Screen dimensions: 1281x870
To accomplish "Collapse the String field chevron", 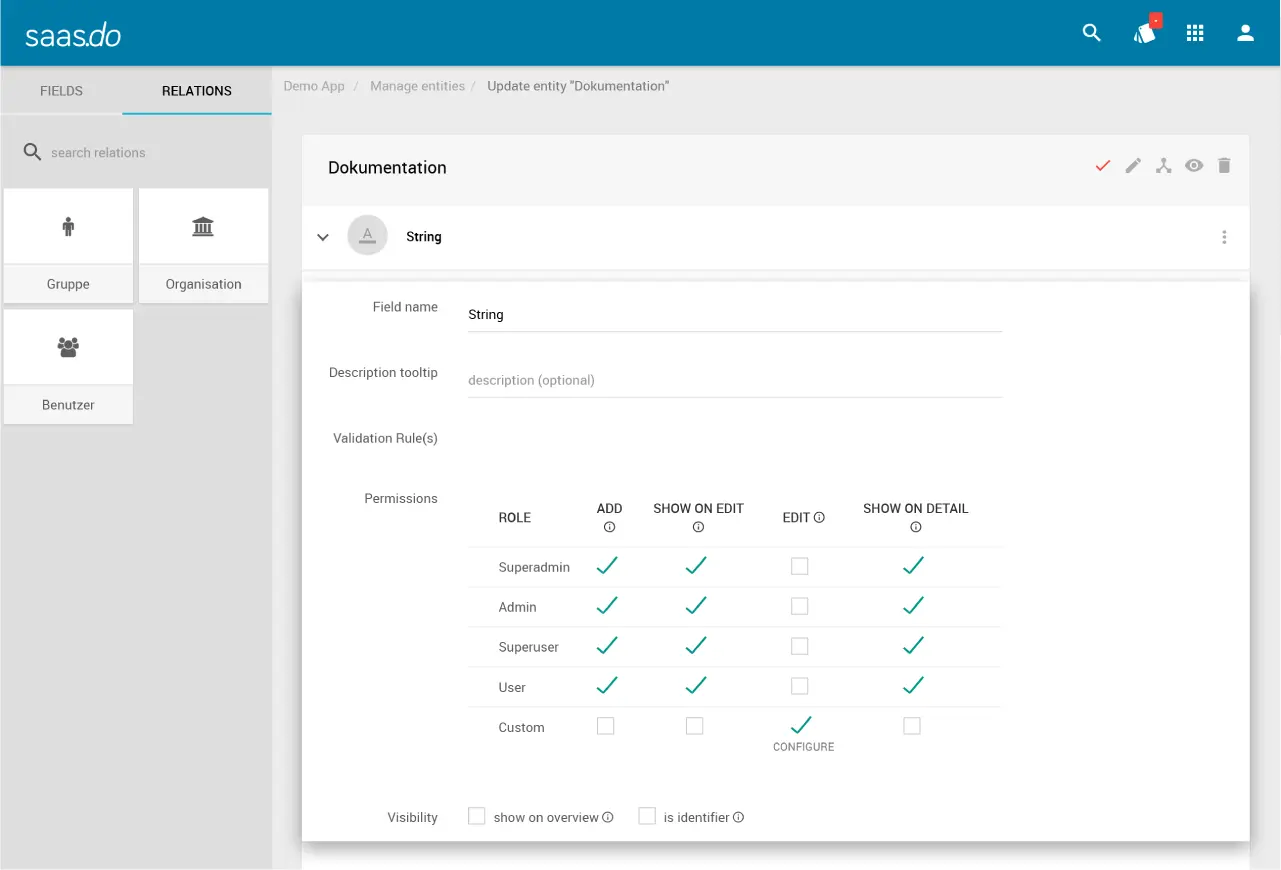I will pyautogui.click(x=323, y=237).
